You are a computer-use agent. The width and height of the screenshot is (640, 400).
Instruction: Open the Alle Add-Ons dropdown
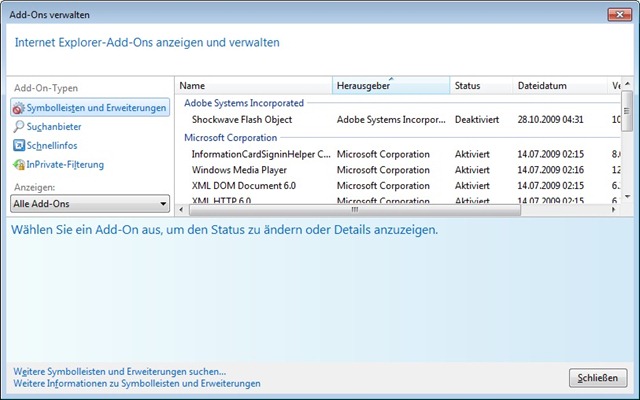[90, 203]
